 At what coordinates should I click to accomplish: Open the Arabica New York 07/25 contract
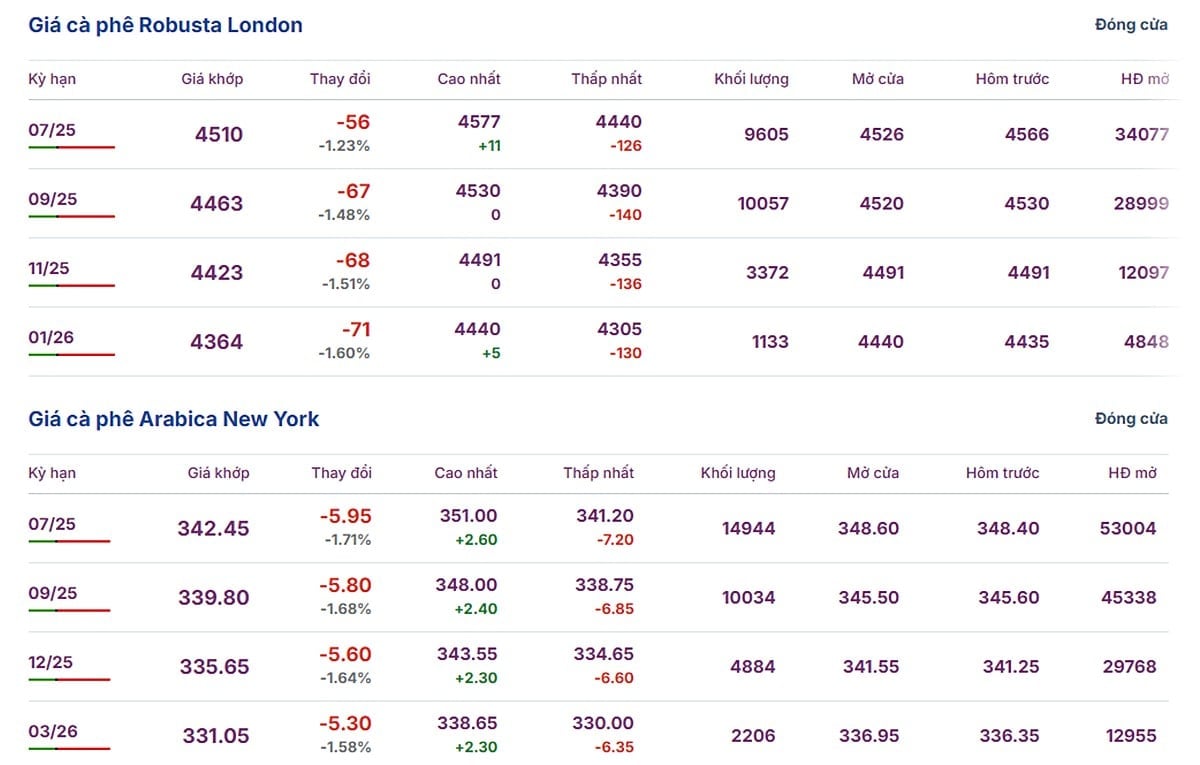coord(52,524)
